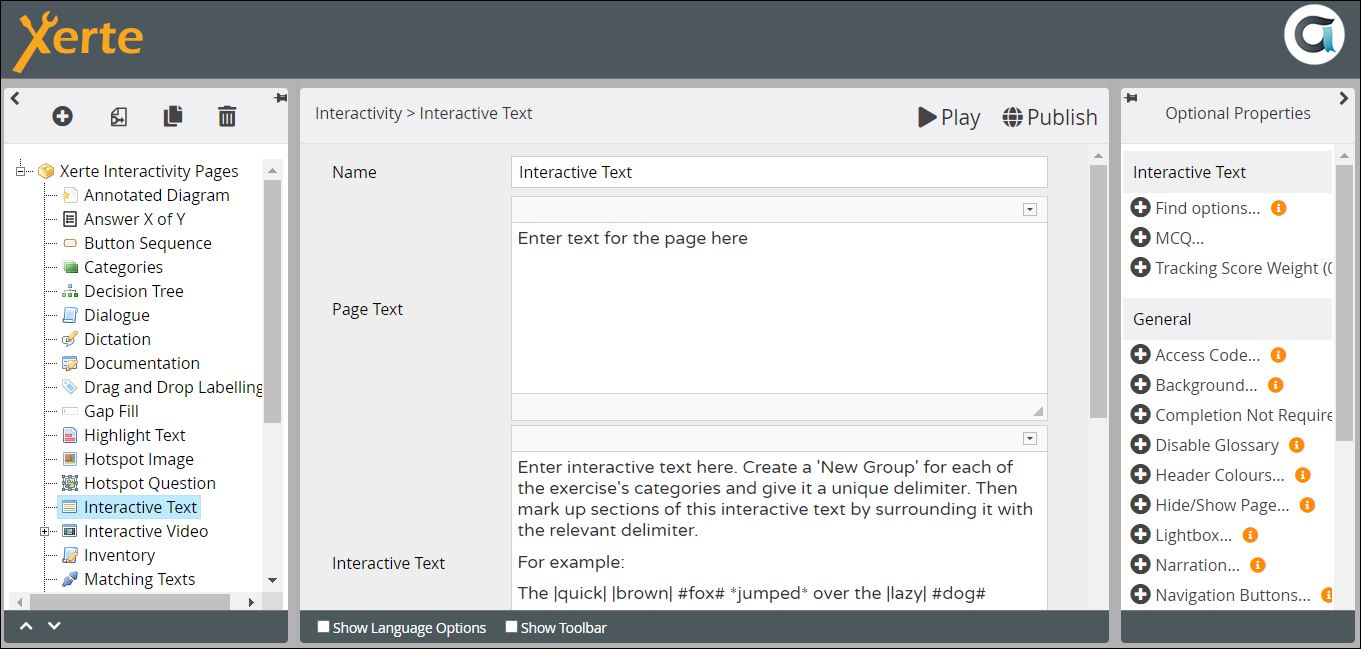The height and width of the screenshot is (649, 1361).
Task: Click the duplicate page icon
Action: [x=173, y=117]
